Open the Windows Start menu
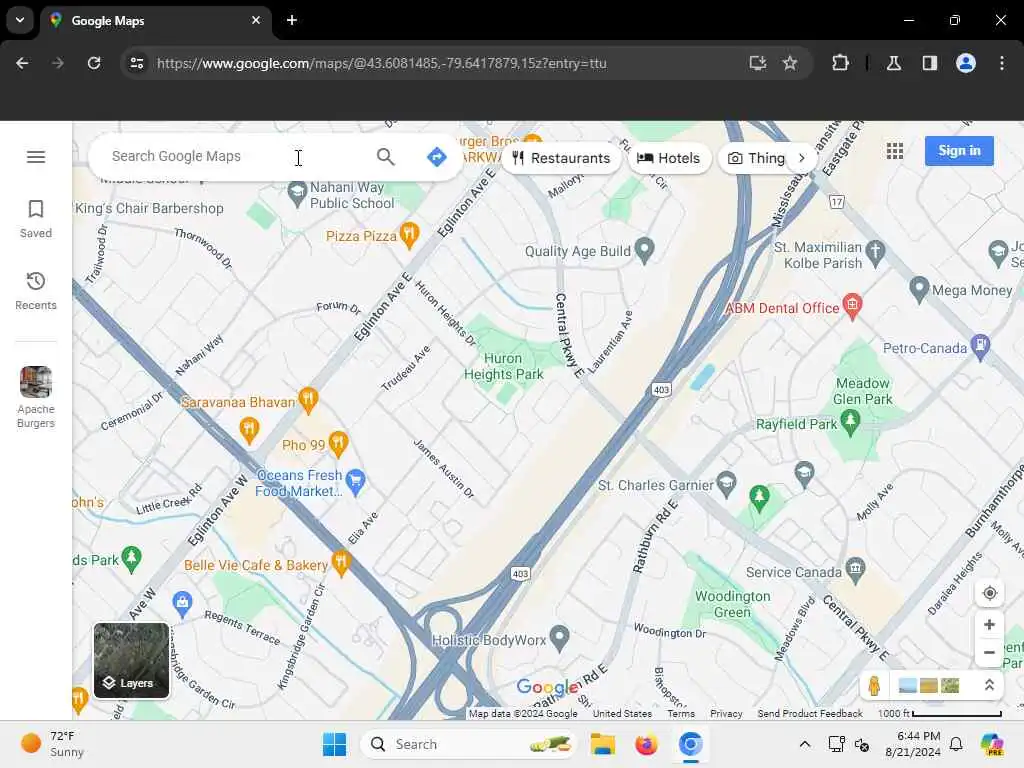1024x768 pixels. [334, 744]
